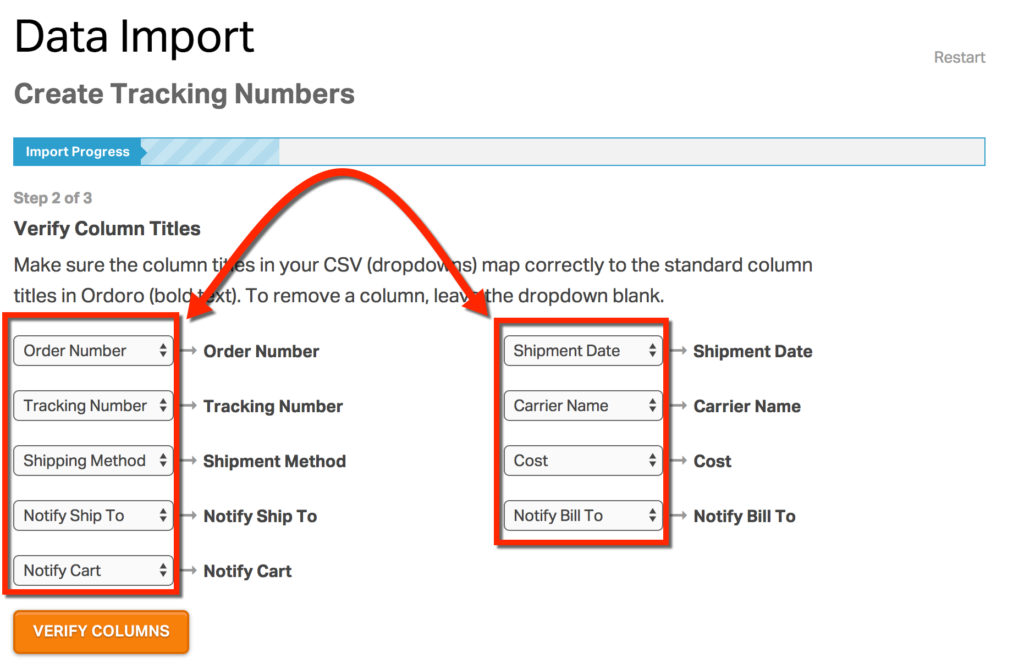This screenshot has width=1024, height=665.
Task: Select the bold Carrier Name label
Action: click(746, 406)
